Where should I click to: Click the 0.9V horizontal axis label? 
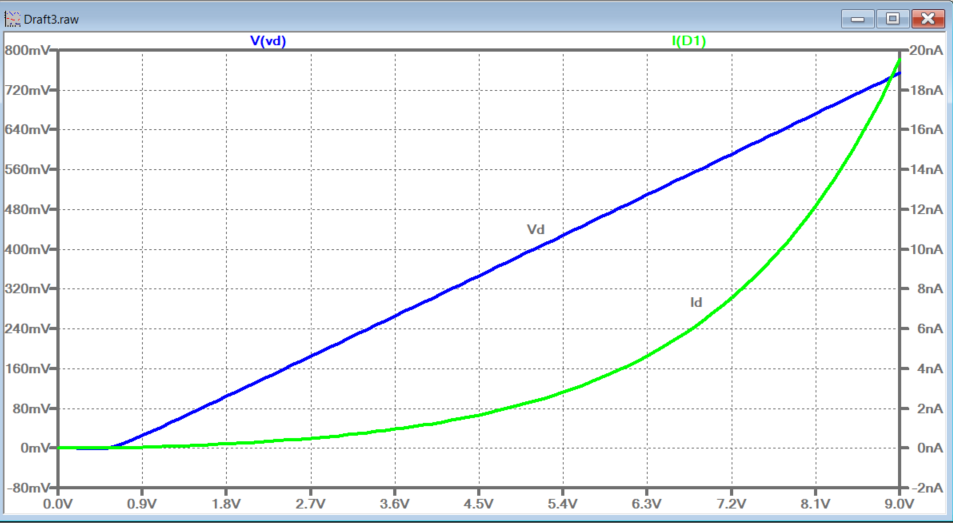click(142, 505)
